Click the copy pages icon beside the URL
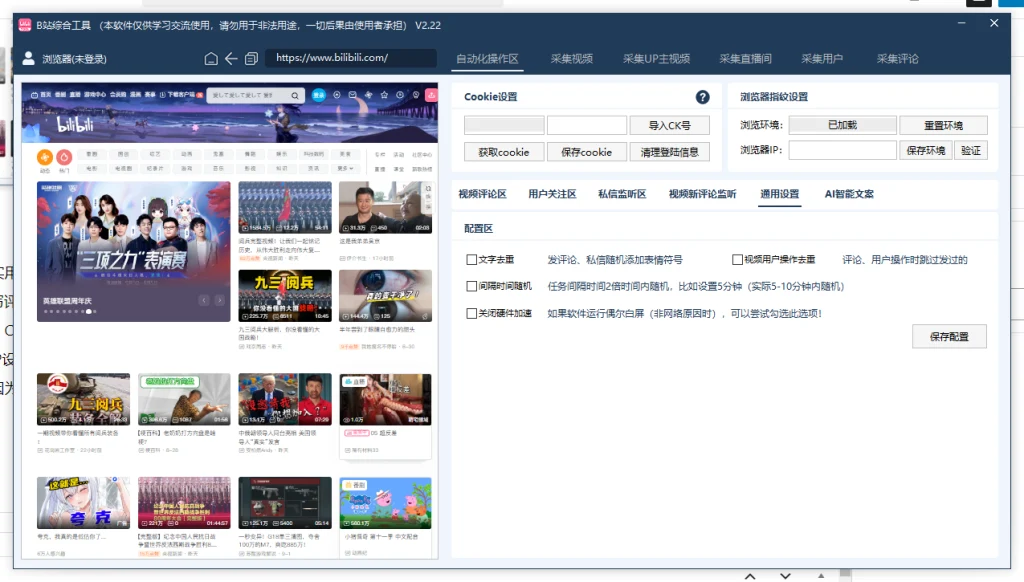The height and width of the screenshot is (582, 1024). coord(251,59)
